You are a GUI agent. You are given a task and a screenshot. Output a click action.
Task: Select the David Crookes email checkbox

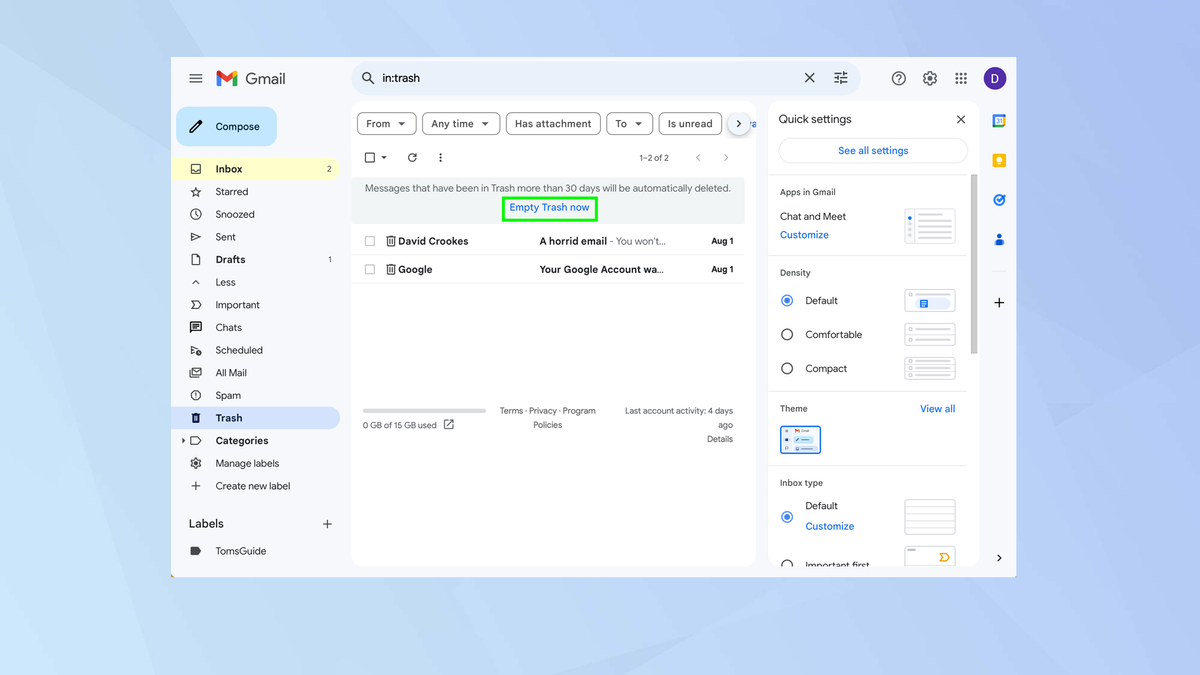coord(370,240)
